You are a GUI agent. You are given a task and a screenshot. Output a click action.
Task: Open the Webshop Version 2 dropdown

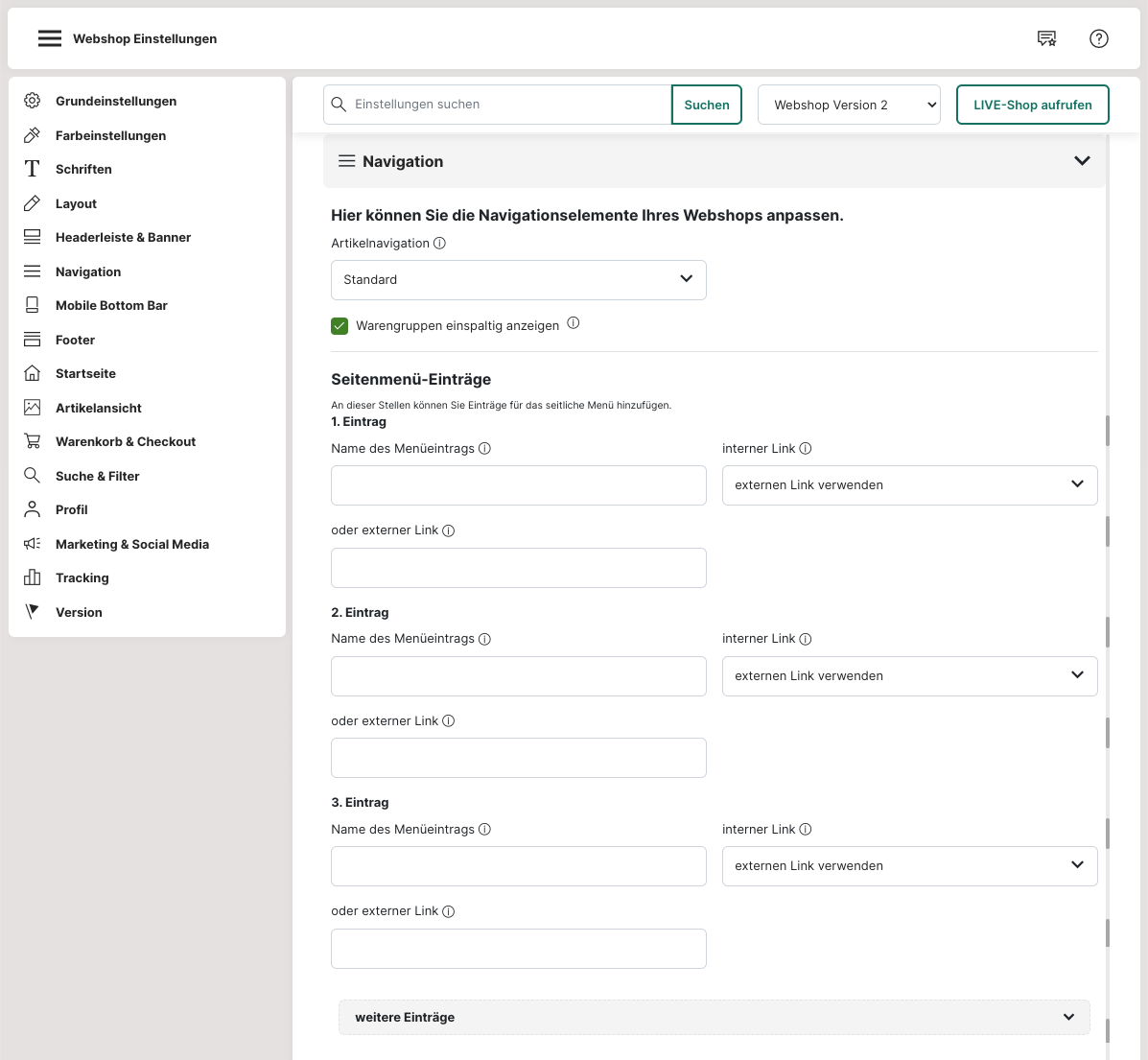click(x=849, y=105)
